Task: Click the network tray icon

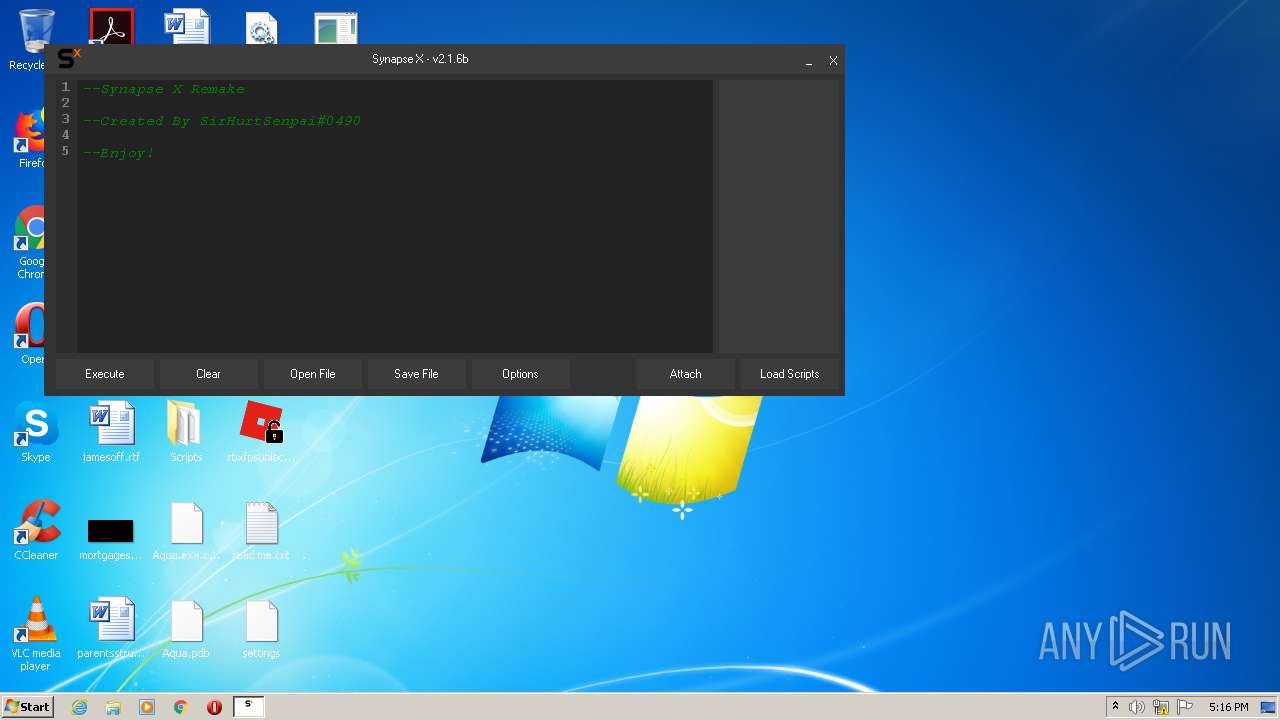Action: [x=1161, y=708]
